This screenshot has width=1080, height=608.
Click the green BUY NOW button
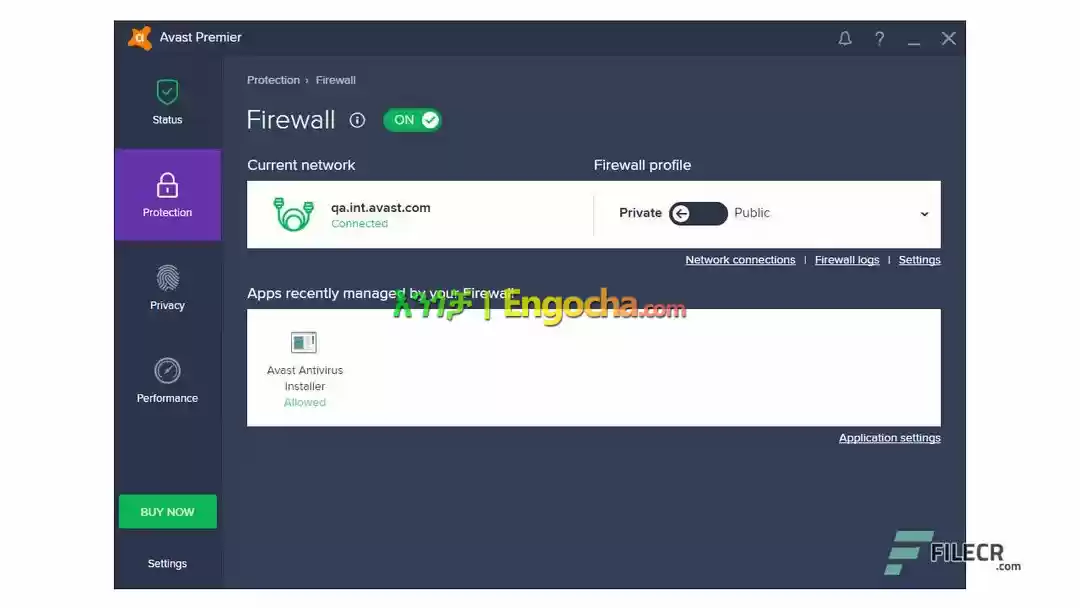167,512
